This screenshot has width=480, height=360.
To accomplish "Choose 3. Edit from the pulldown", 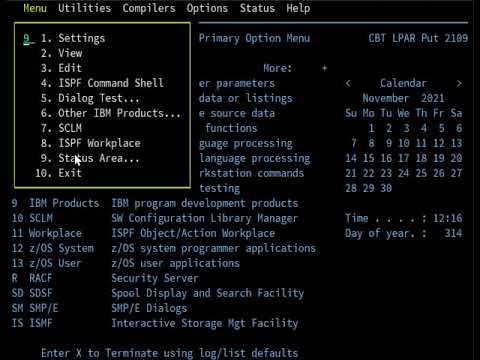I will point(61,68).
